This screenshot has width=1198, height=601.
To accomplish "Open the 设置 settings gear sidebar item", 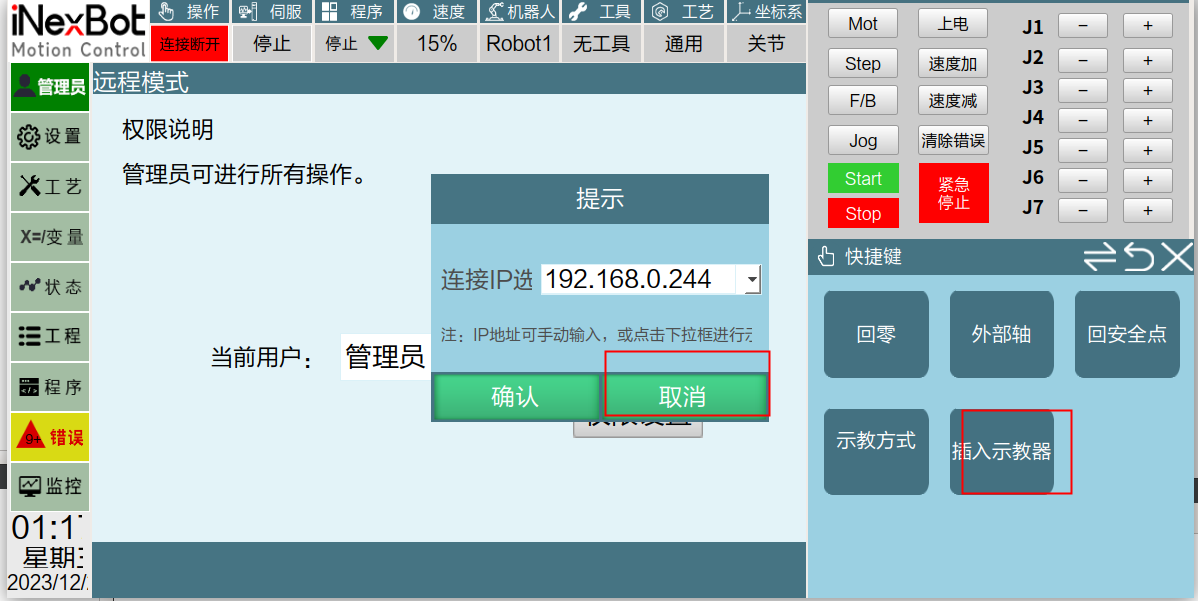I will [50, 136].
